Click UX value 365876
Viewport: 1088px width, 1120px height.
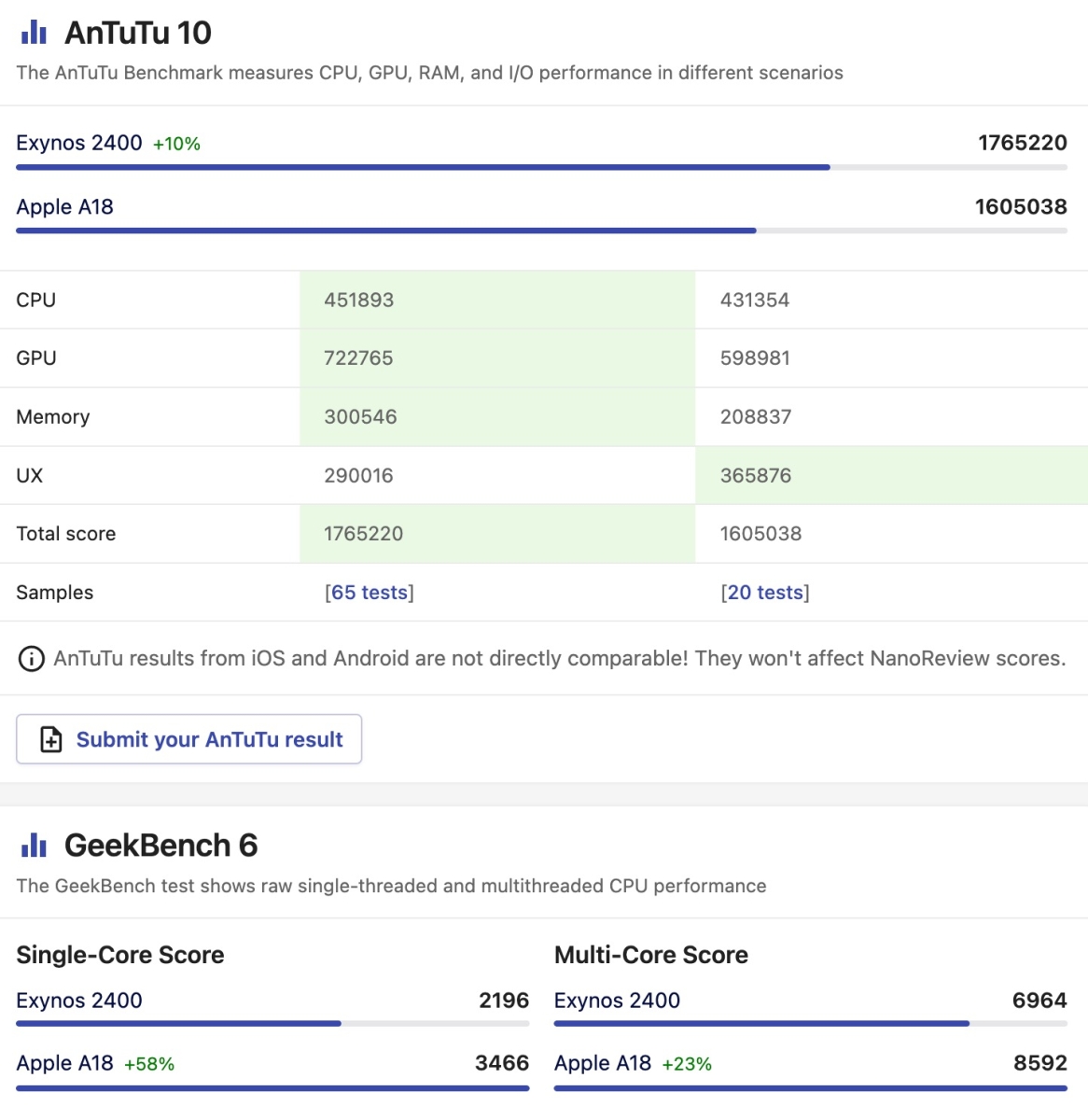pos(756,476)
